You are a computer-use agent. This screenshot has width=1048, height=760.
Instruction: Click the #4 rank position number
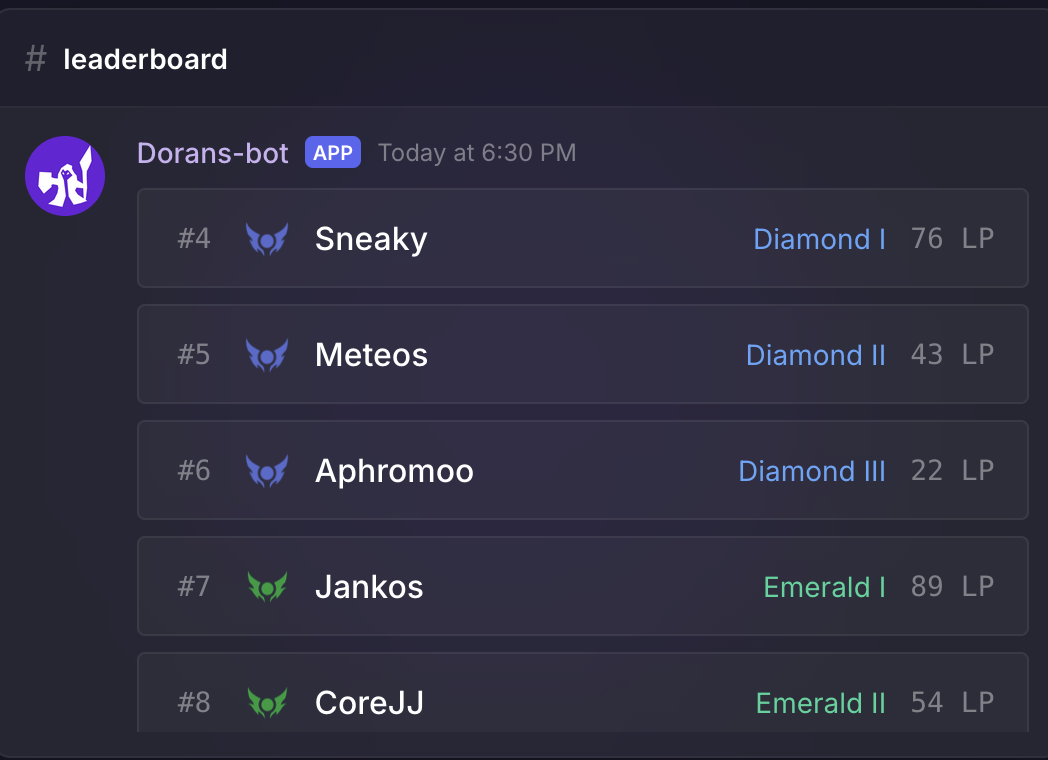[194, 239]
